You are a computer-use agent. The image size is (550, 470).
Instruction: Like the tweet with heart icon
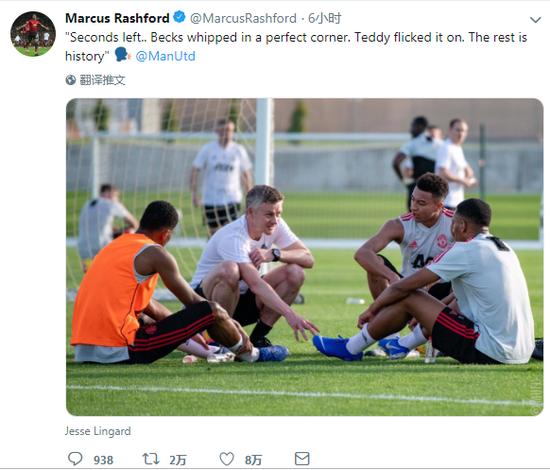(227, 459)
